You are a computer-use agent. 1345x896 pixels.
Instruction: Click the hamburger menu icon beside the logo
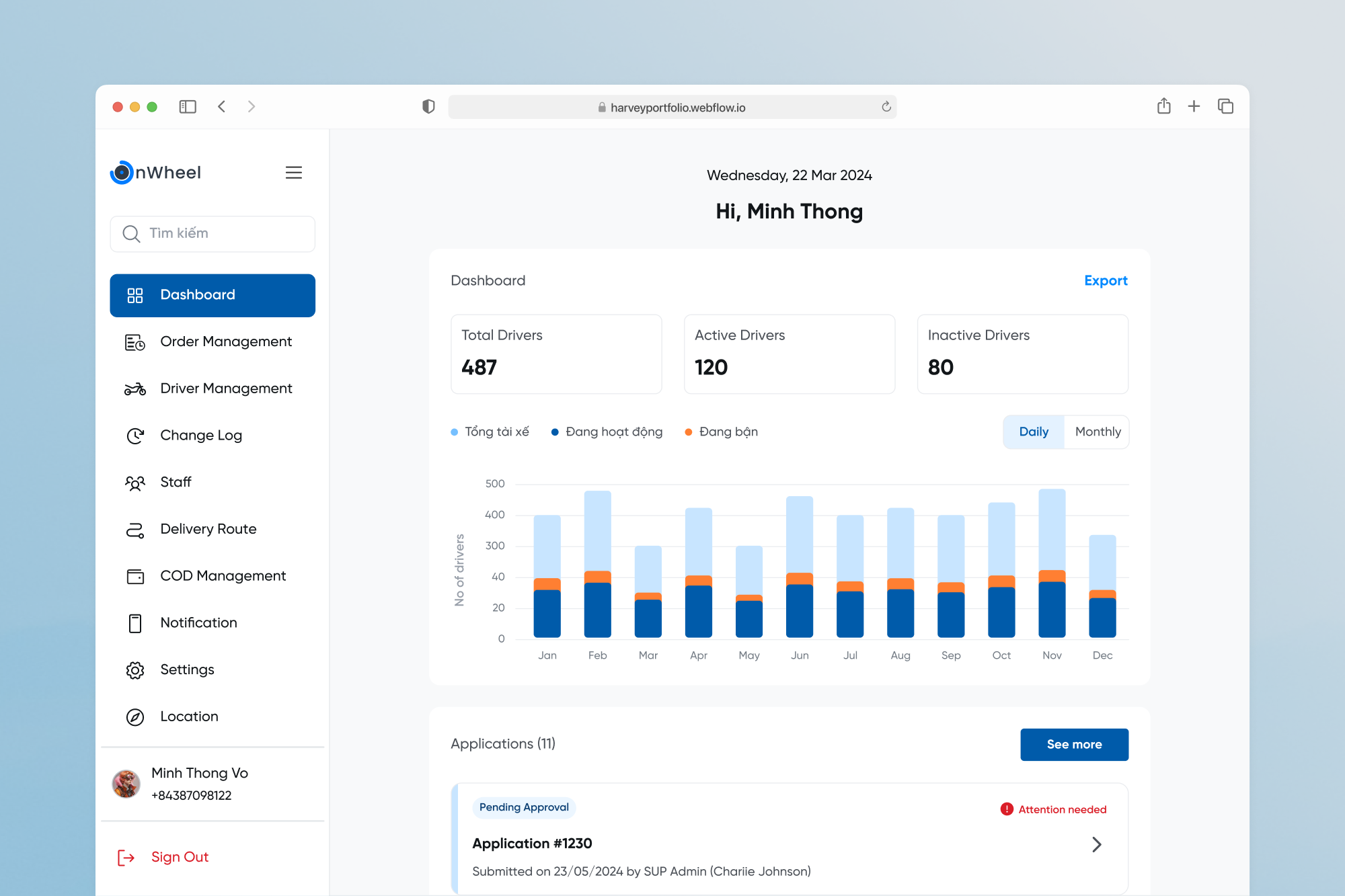point(293,173)
